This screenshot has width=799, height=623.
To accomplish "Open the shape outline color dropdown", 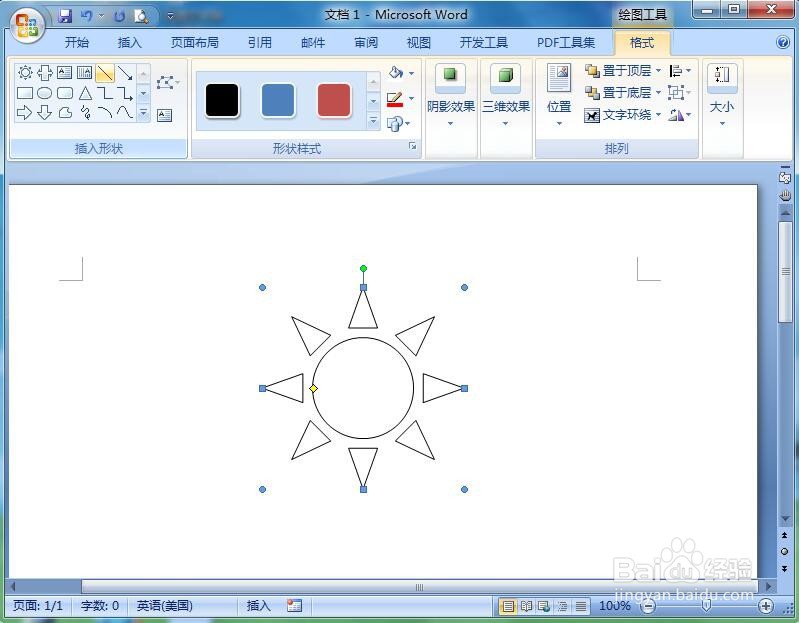I will click(x=411, y=98).
